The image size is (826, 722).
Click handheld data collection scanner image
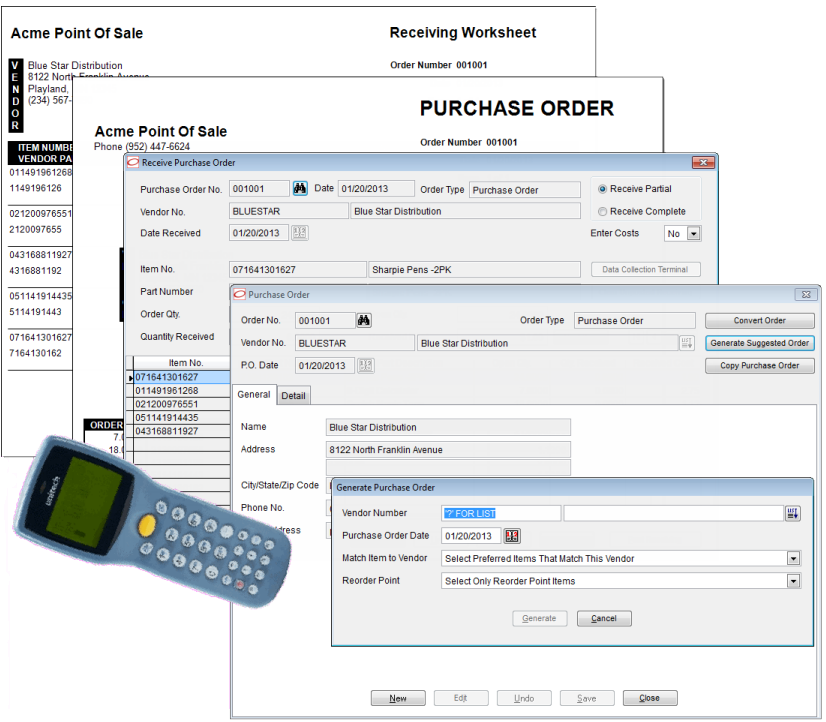pos(153,521)
